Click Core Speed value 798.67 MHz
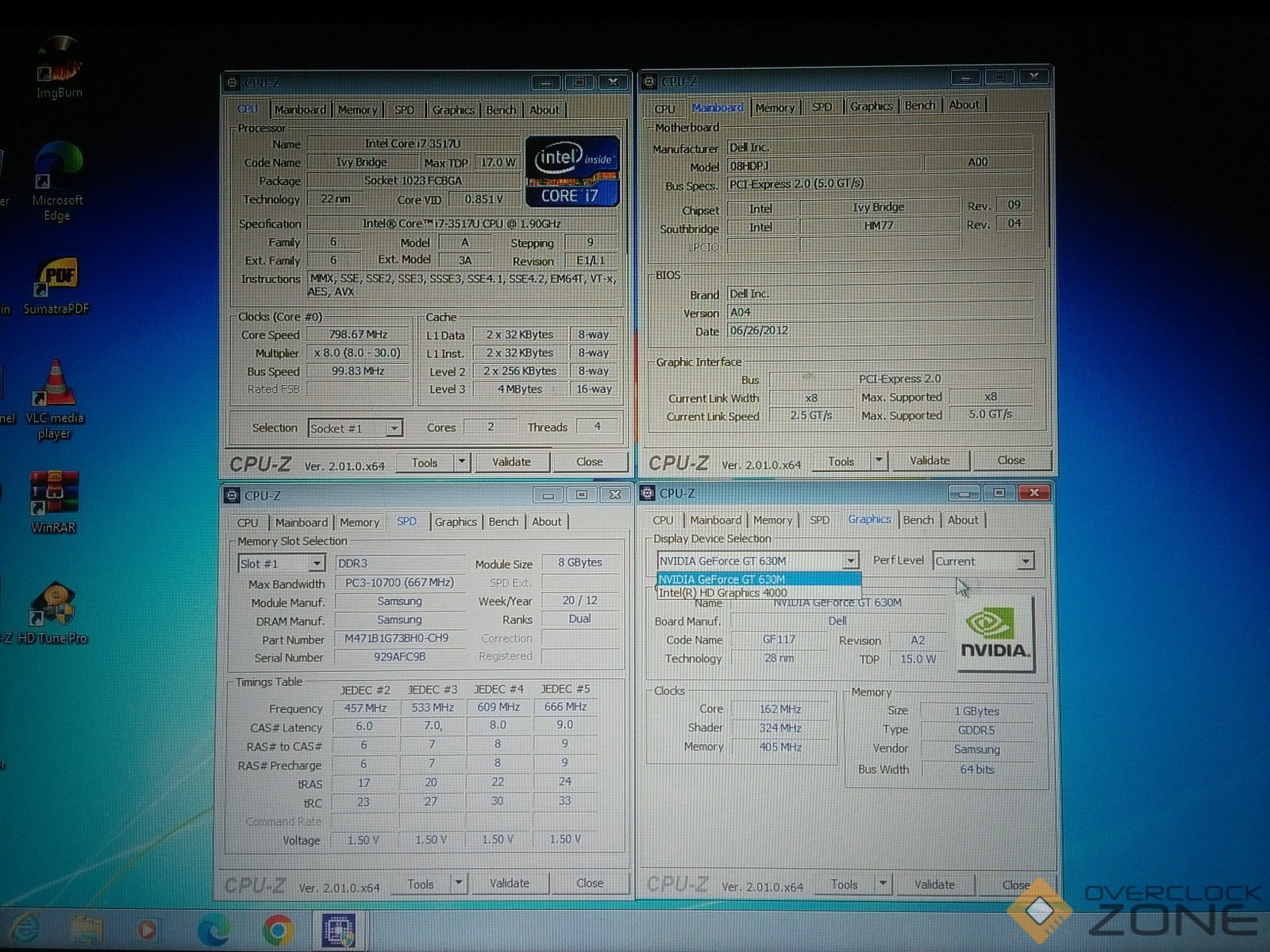Viewport: 1270px width, 952px height. pos(358,335)
